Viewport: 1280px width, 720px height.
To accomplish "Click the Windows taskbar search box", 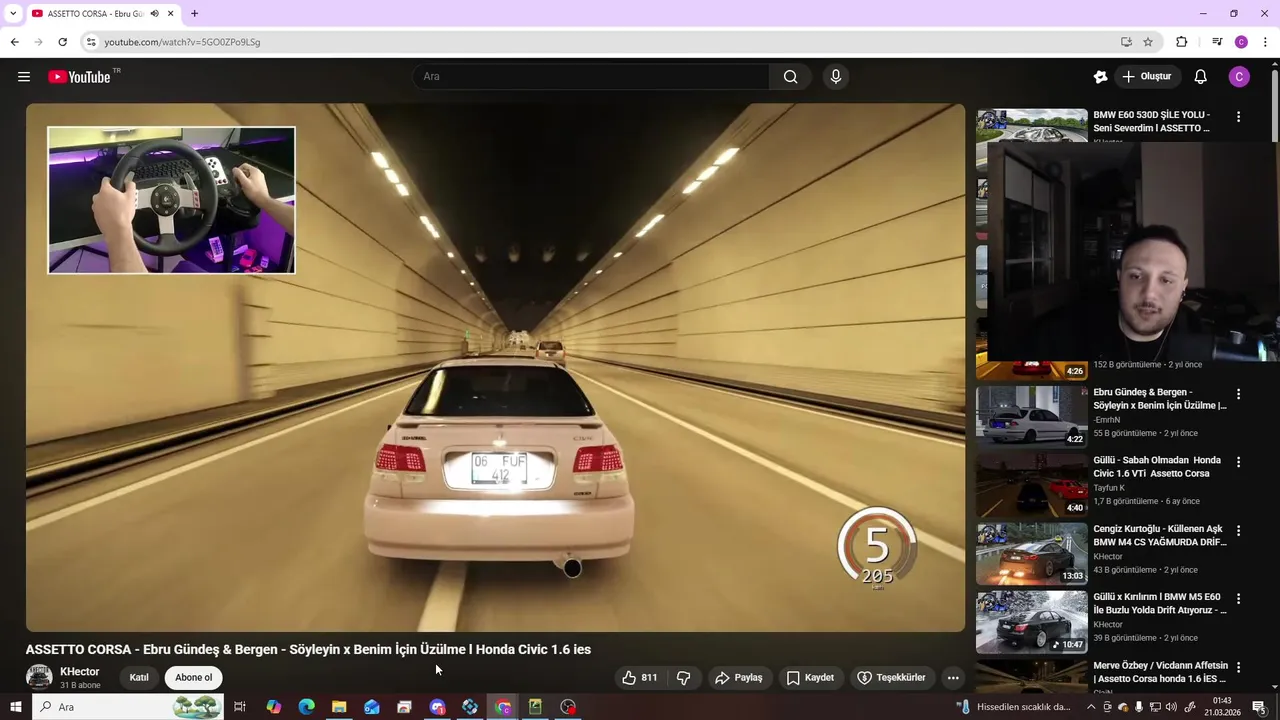I will tap(128, 707).
